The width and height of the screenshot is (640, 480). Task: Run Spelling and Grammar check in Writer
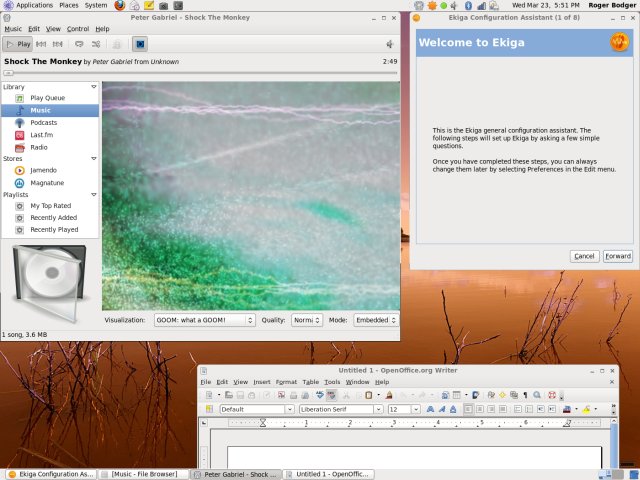320,395
